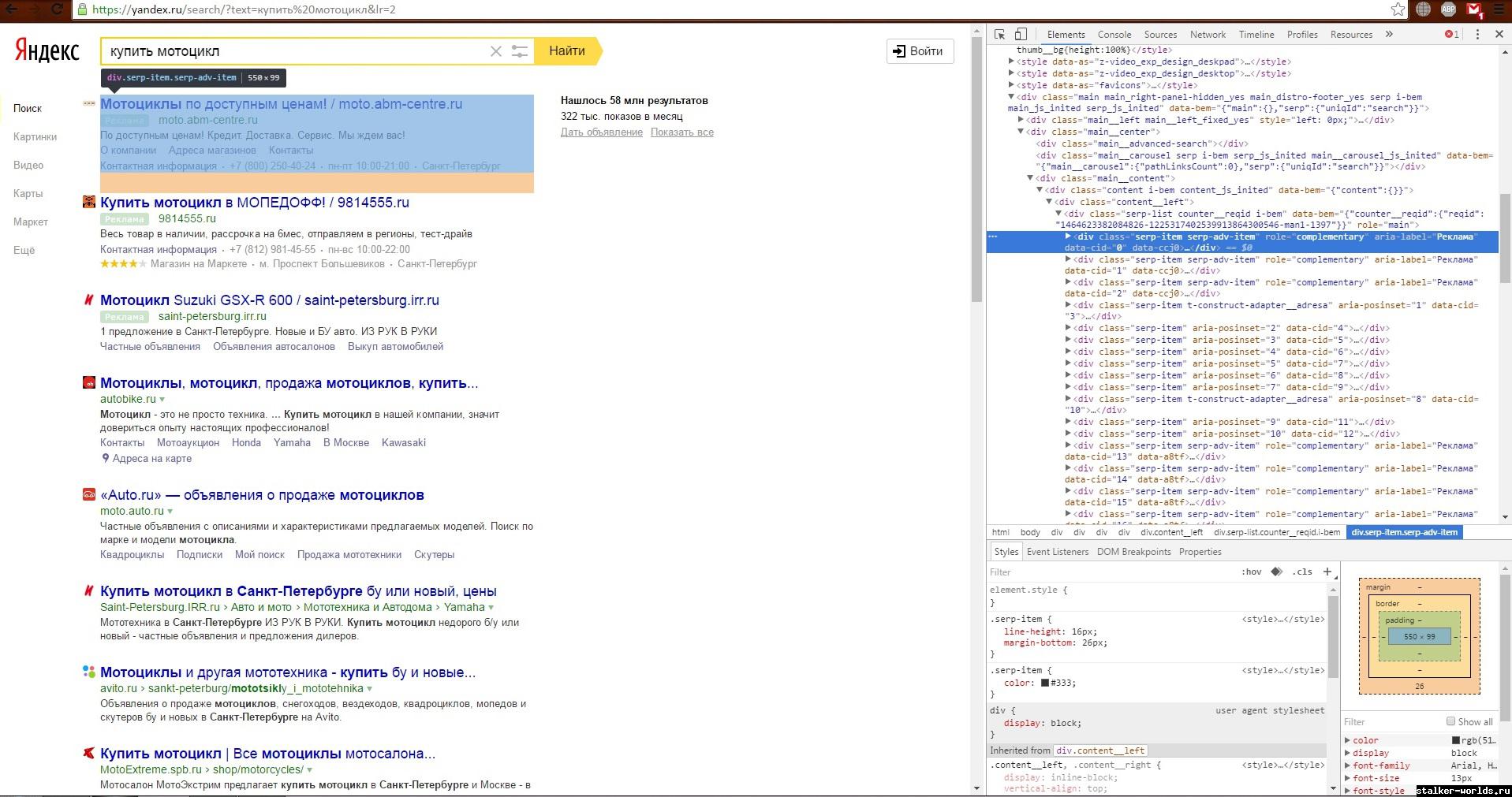Image resolution: width=1512 pixels, height=797 pixels.
Task: Open 'Маркет' in the left sidebar
Action: click(x=31, y=222)
